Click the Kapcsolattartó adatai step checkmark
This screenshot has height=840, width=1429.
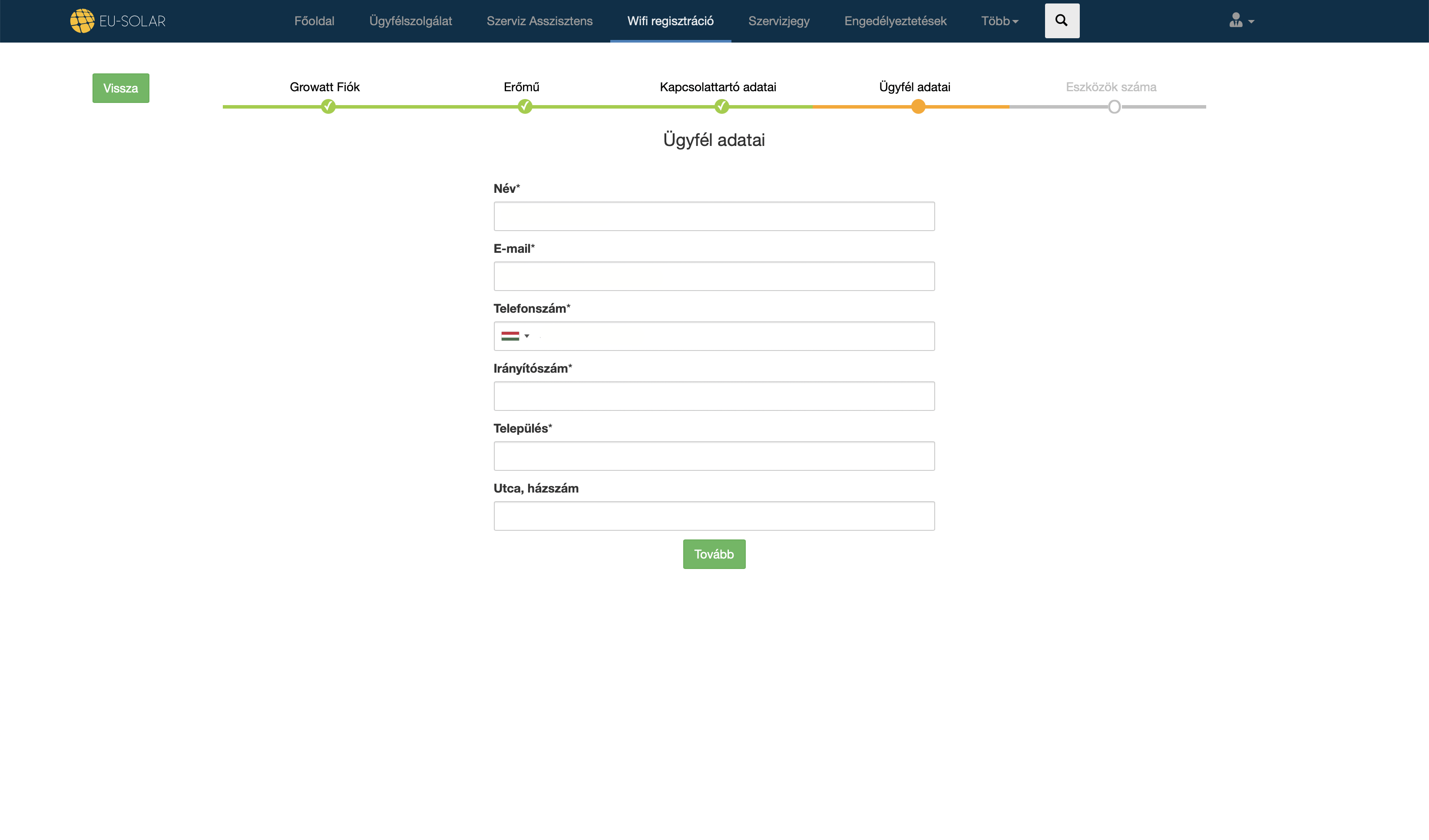pyautogui.click(x=721, y=106)
